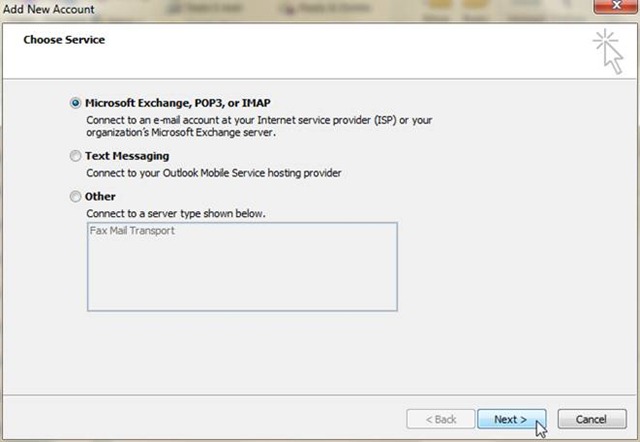Click the Add New Account title text
The height and width of the screenshot is (442, 640).
49,9
